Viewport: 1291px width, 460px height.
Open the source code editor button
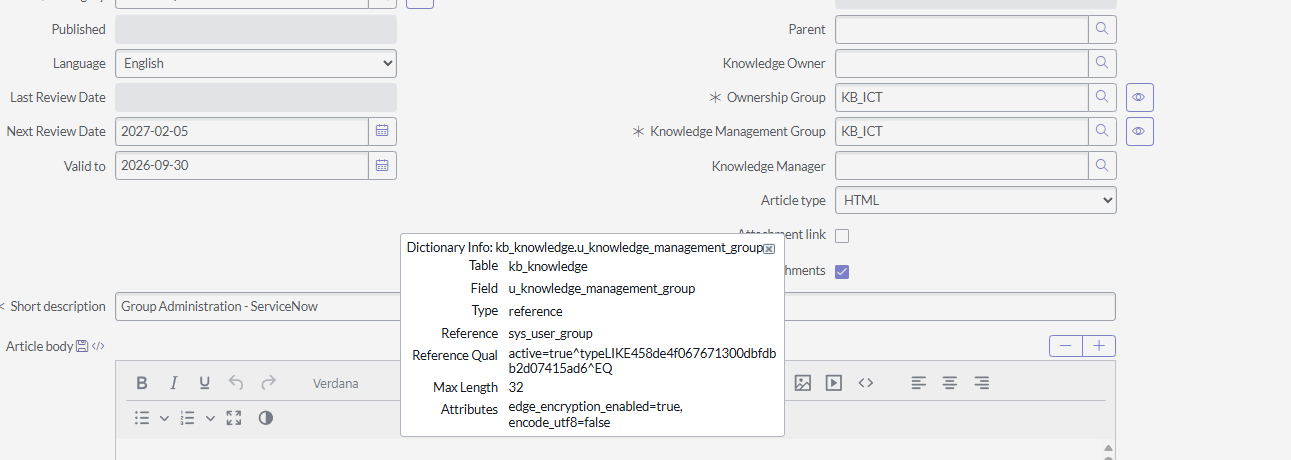[x=866, y=383]
